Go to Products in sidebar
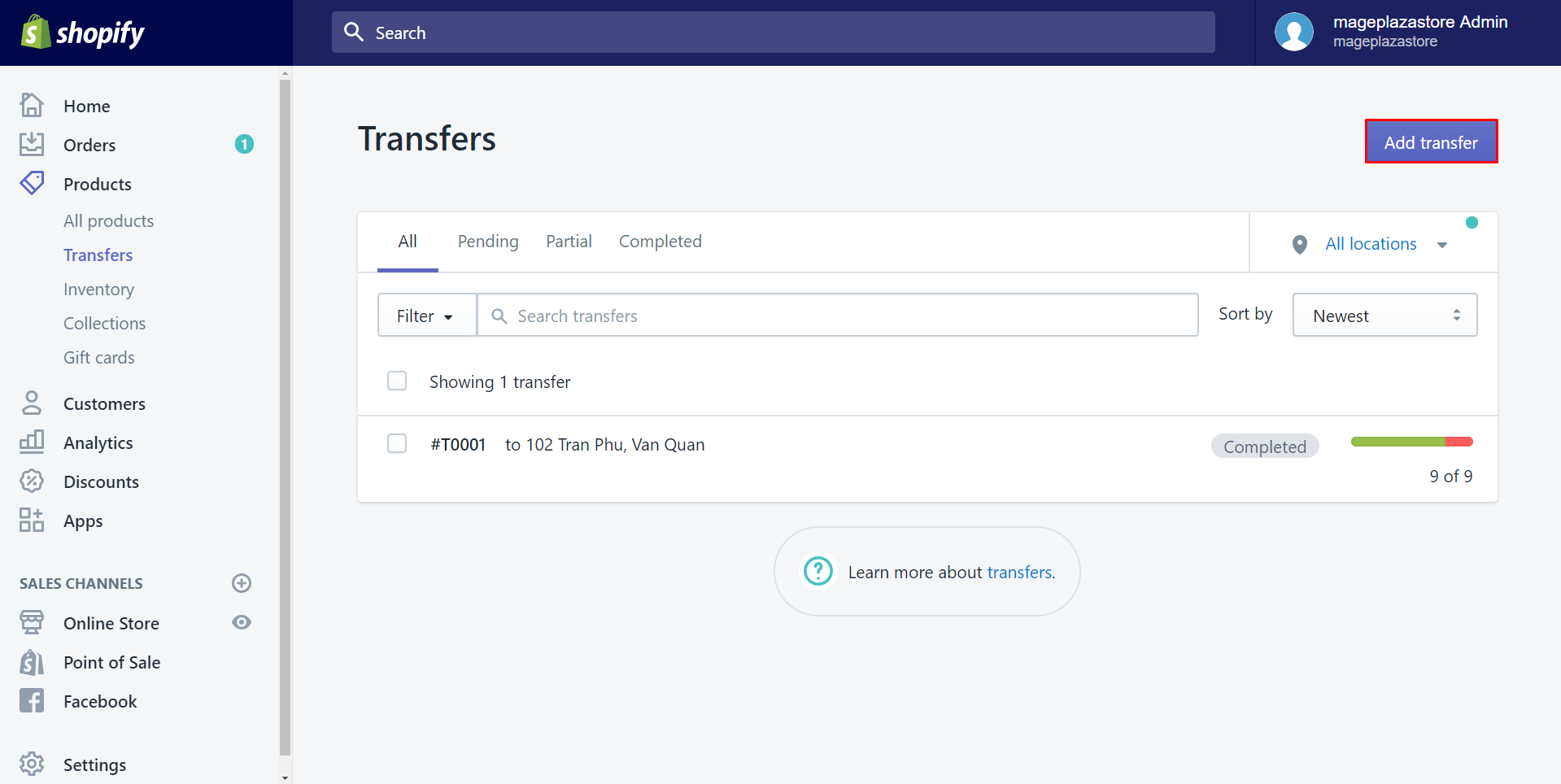 pos(98,184)
